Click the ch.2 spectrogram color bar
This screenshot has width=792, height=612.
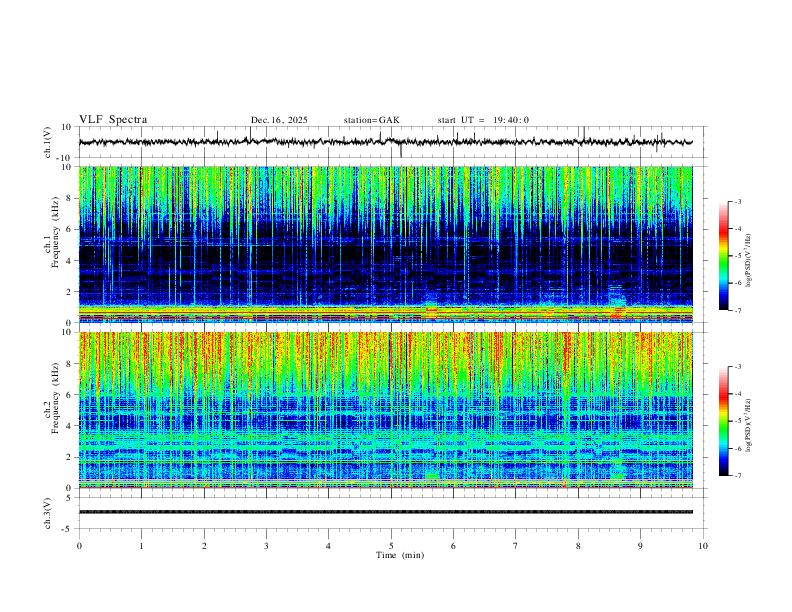click(x=723, y=421)
